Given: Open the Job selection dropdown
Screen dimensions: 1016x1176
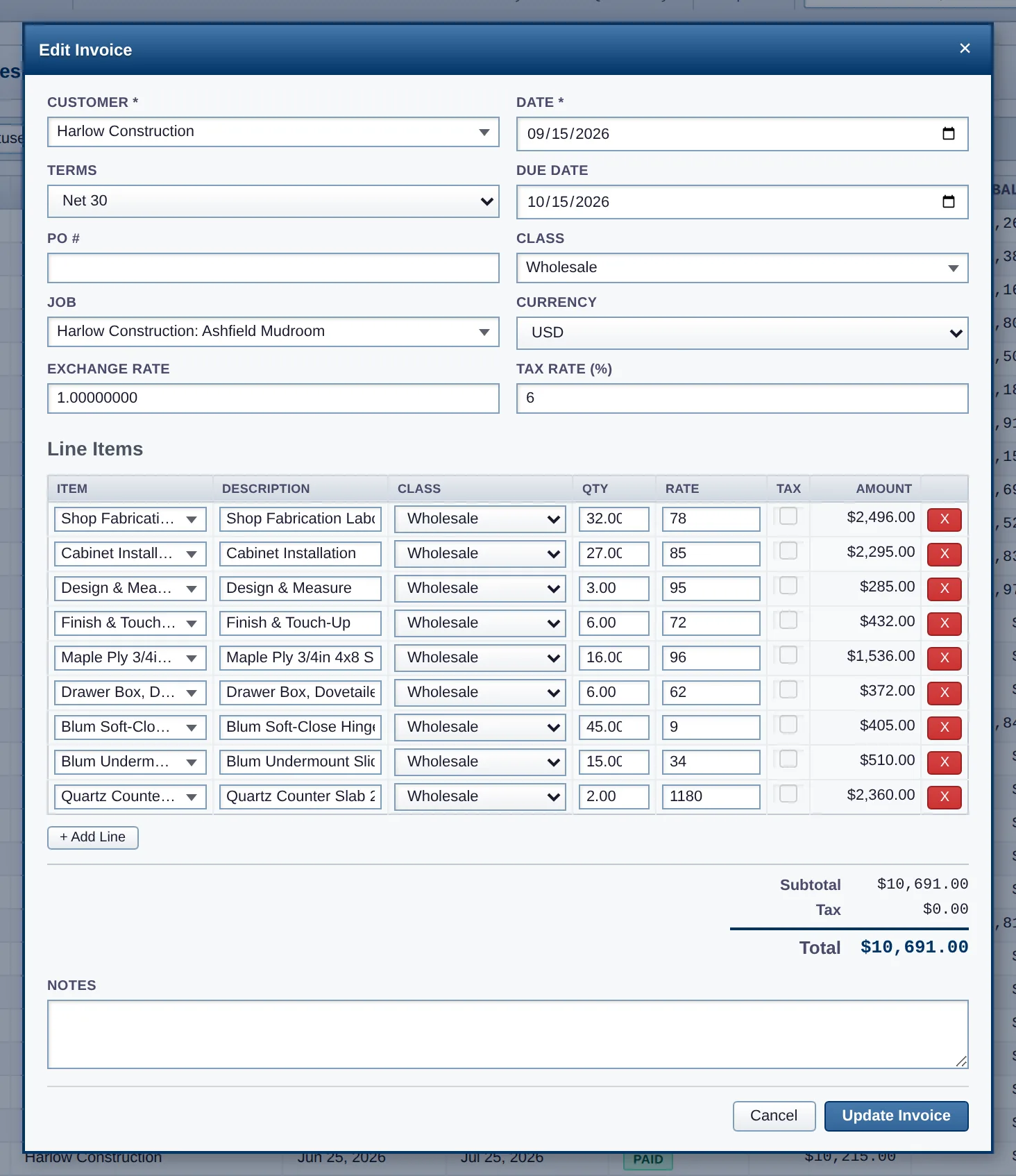Looking at the screenshot, I should pyautogui.click(x=273, y=332).
